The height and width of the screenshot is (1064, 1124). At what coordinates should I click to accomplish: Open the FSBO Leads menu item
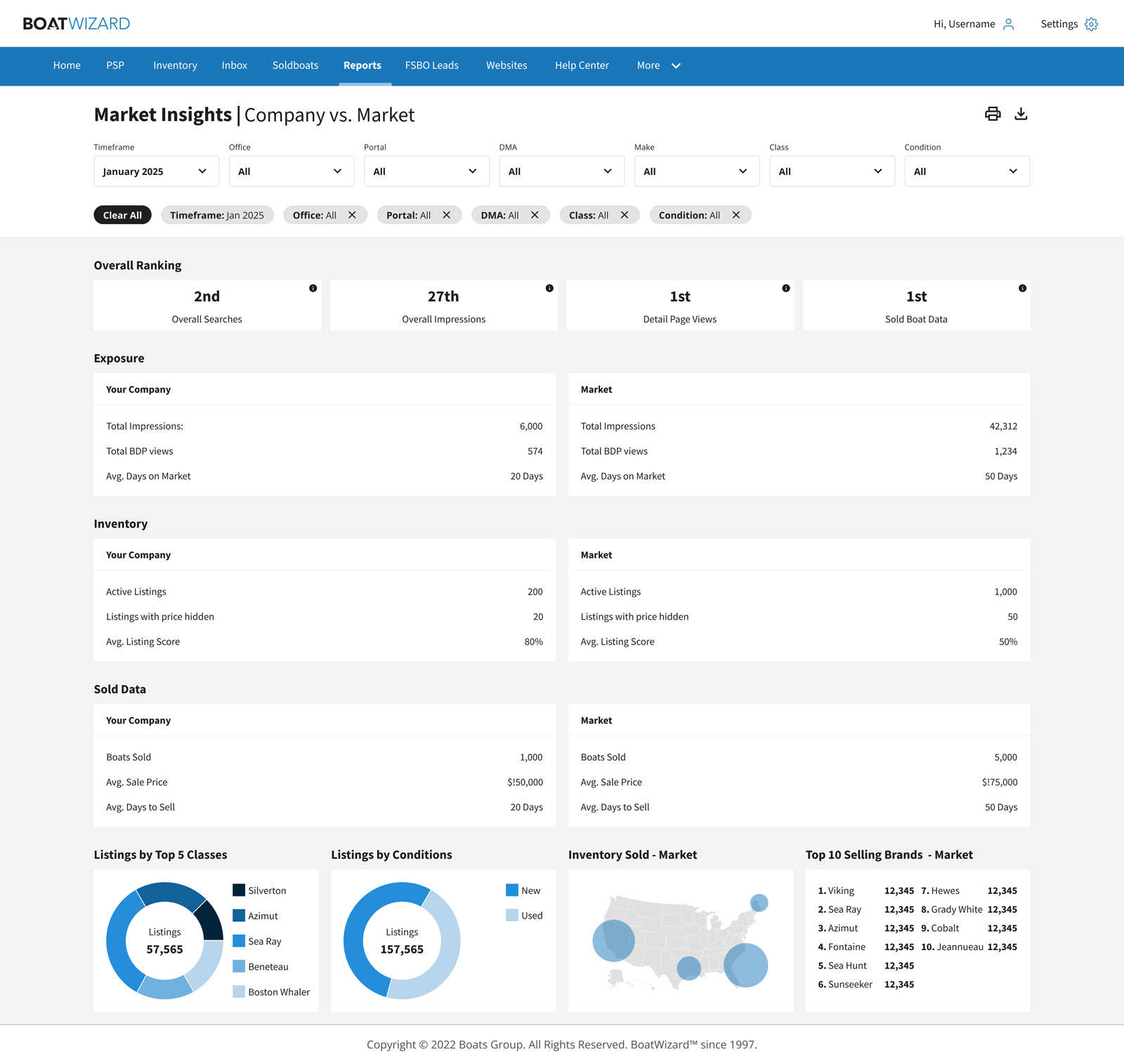431,65
